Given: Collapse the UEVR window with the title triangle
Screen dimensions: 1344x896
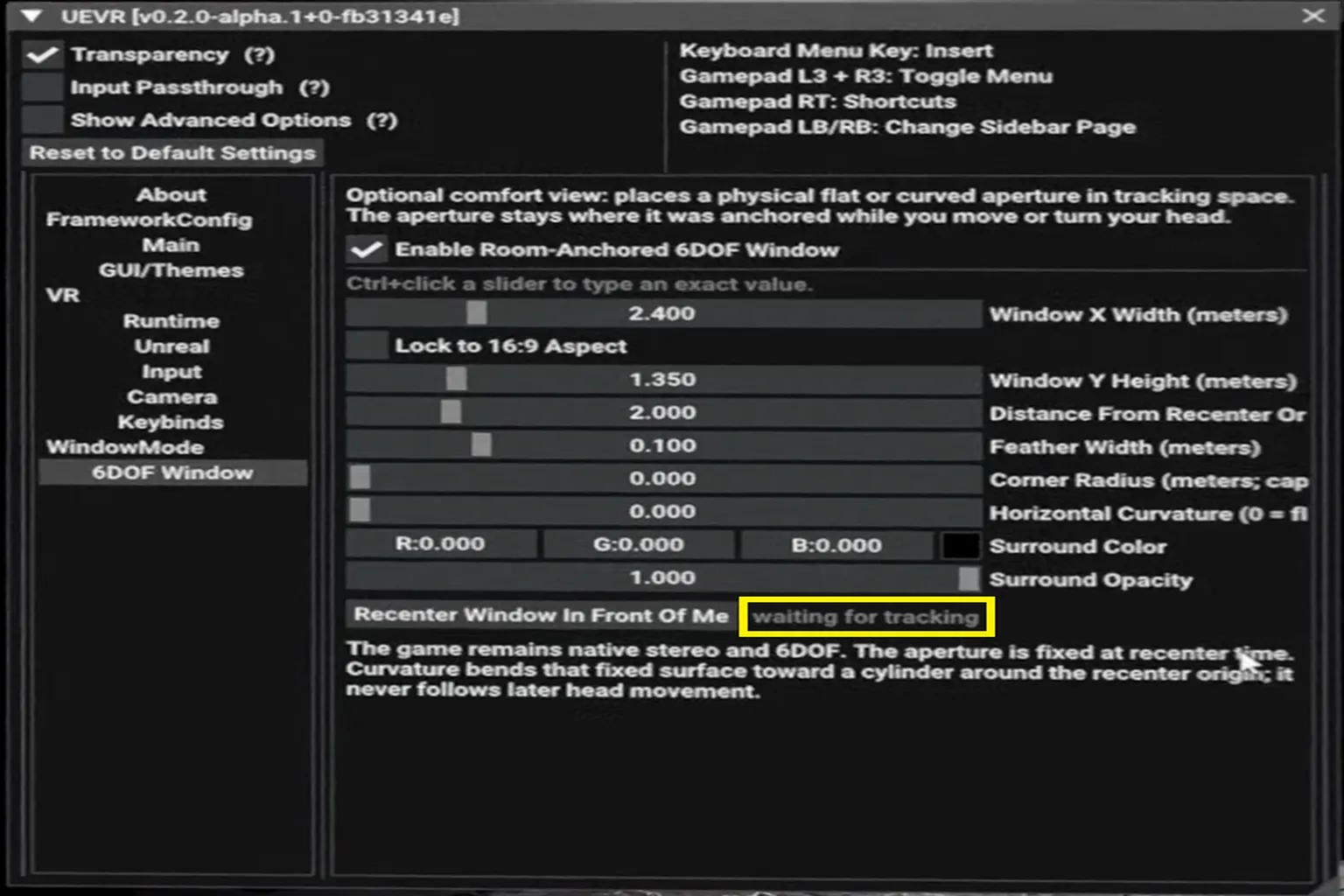Looking at the screenshot, I should click(x=31, y=16).
